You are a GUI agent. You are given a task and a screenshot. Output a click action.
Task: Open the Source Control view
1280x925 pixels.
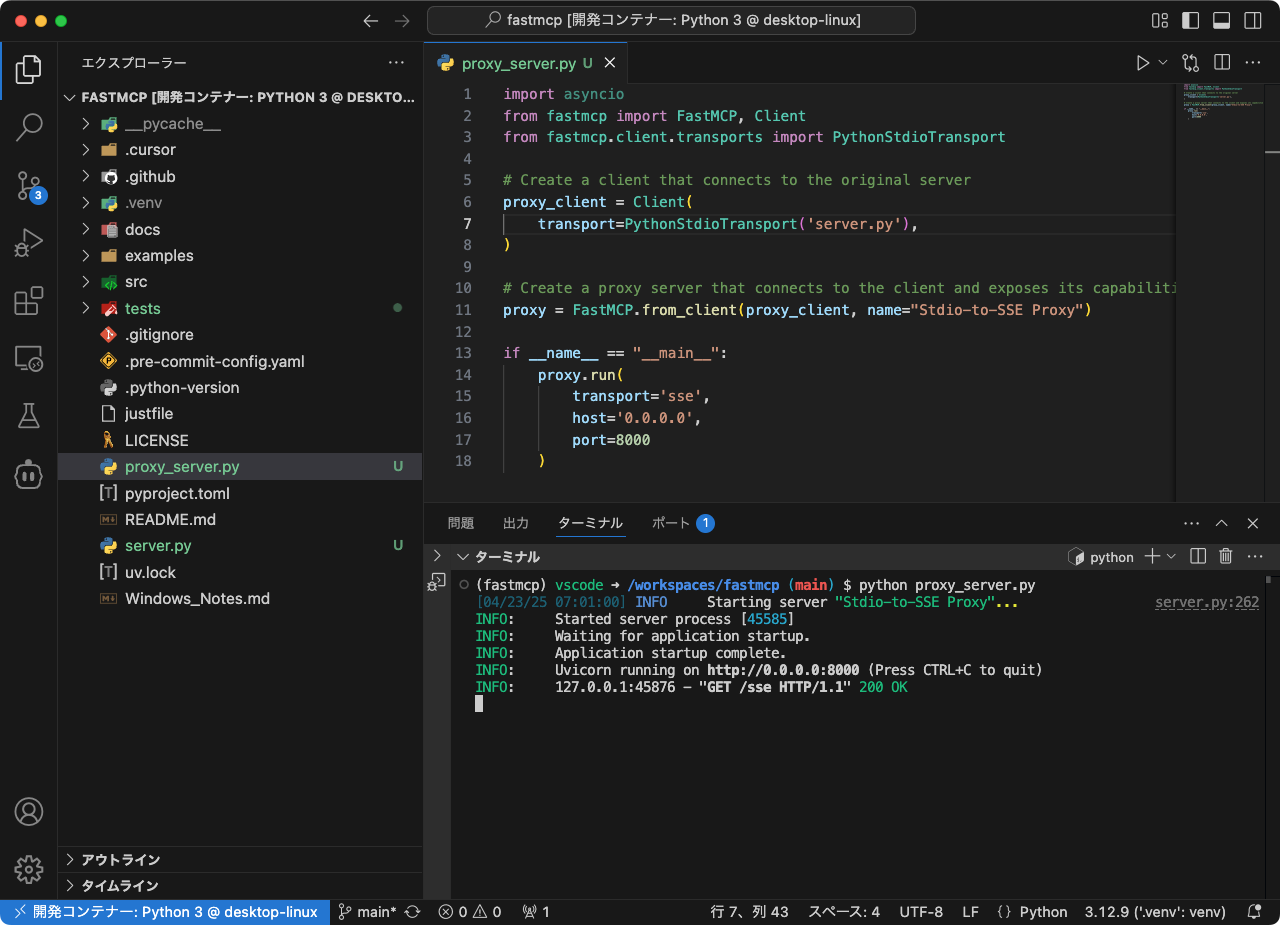click(29, 186)
